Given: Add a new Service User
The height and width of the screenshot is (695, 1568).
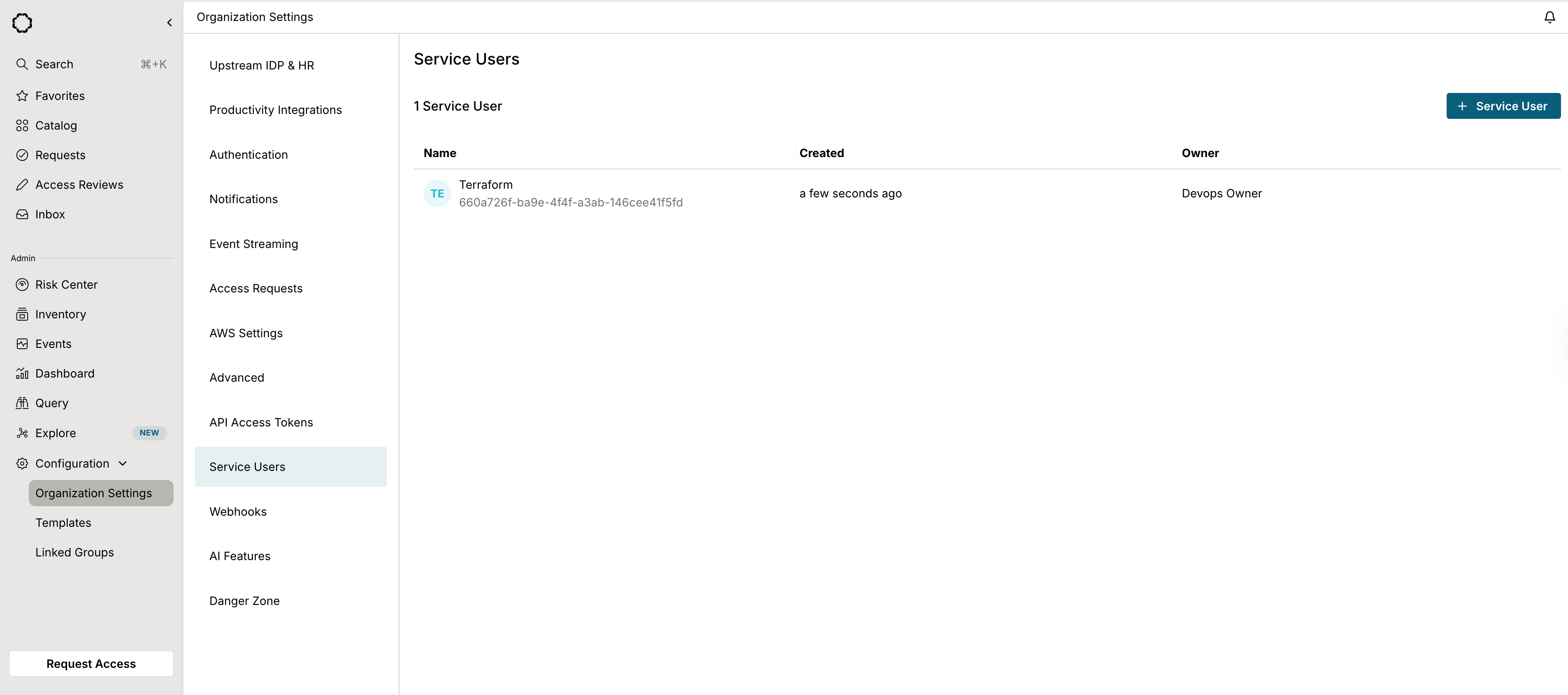Looking at the screenshot, I should pyautogui.click(x=1503, y=107).
